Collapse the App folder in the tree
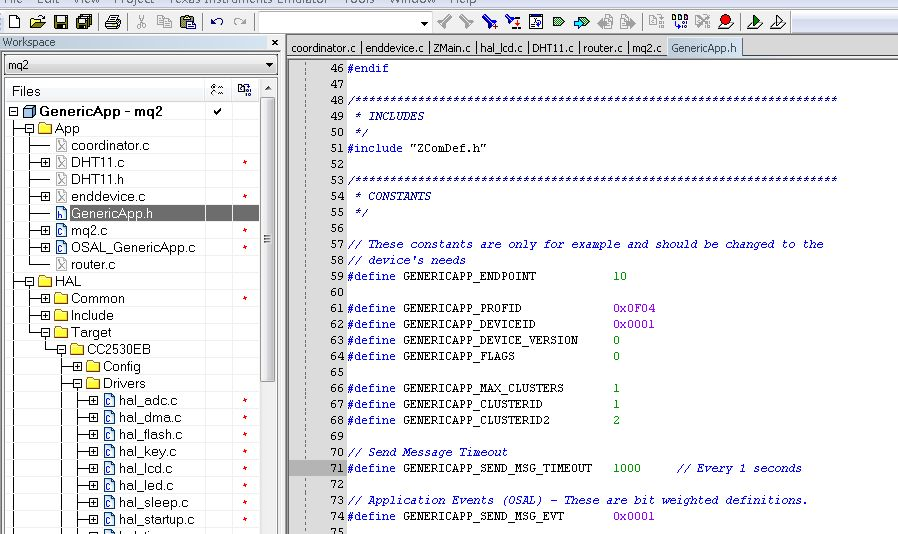 coord(29,129)
